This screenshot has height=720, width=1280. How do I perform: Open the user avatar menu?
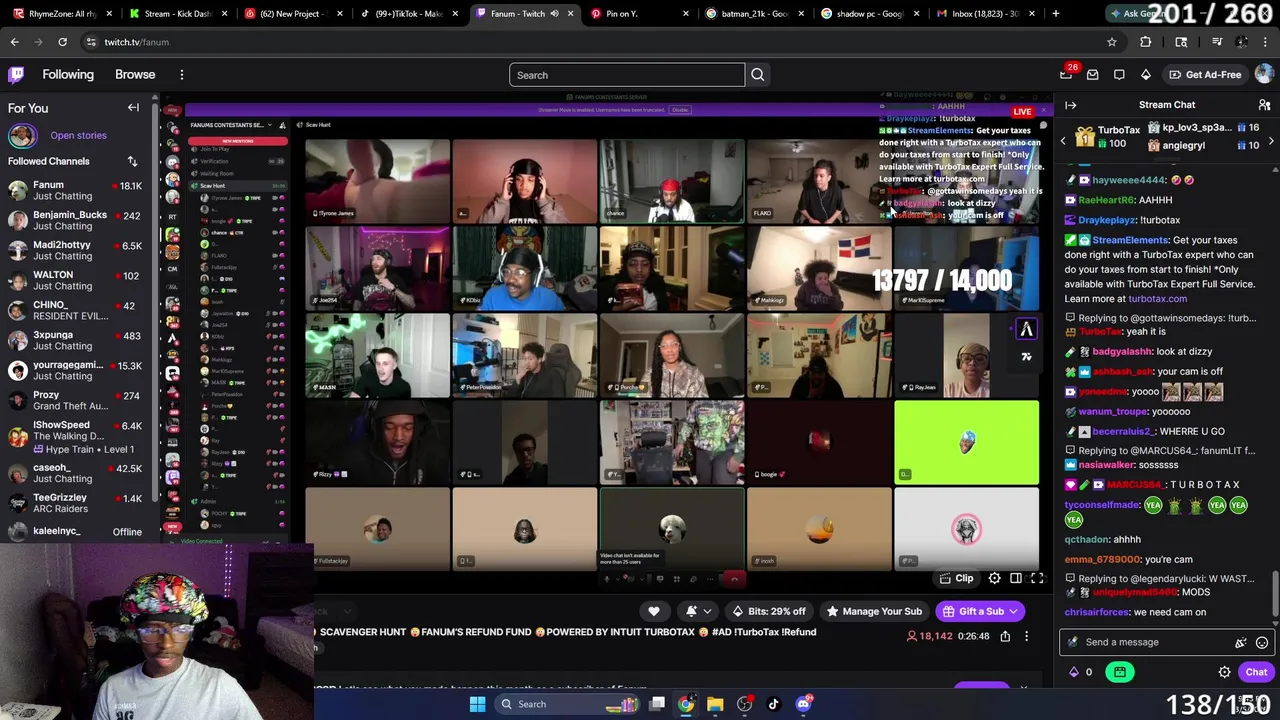tap(1264, 74)
